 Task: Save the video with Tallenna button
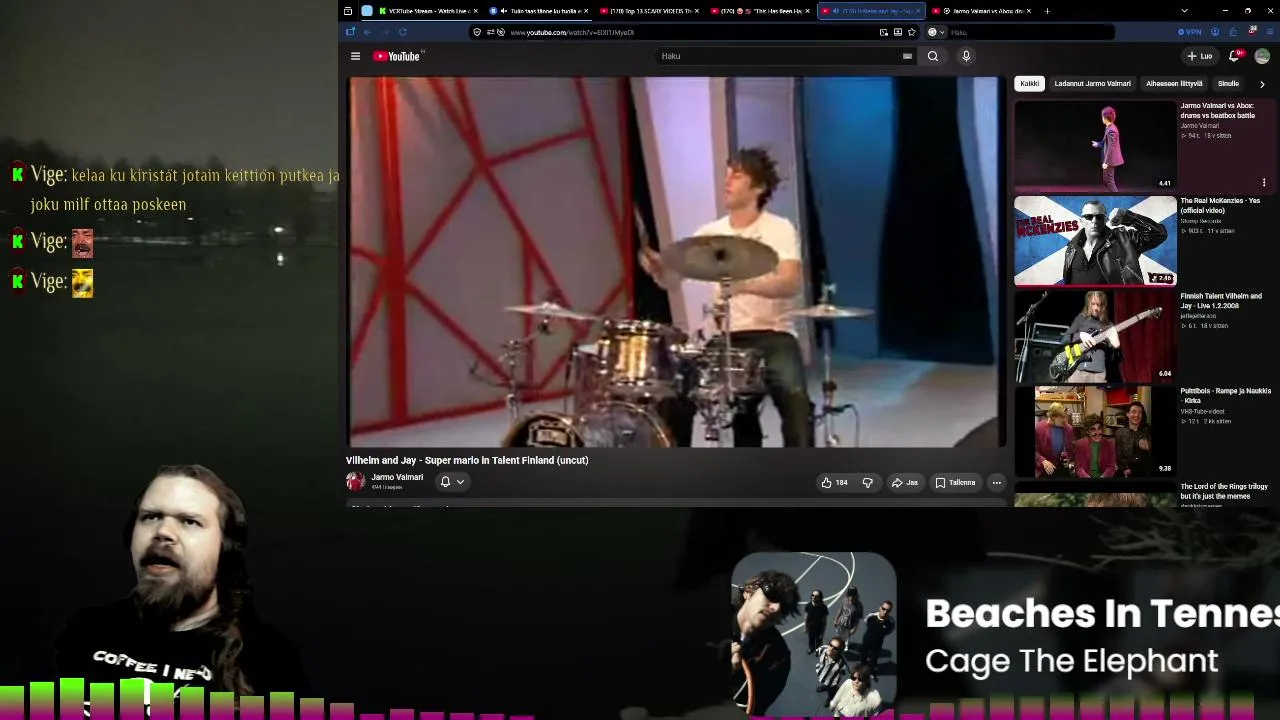955,482
